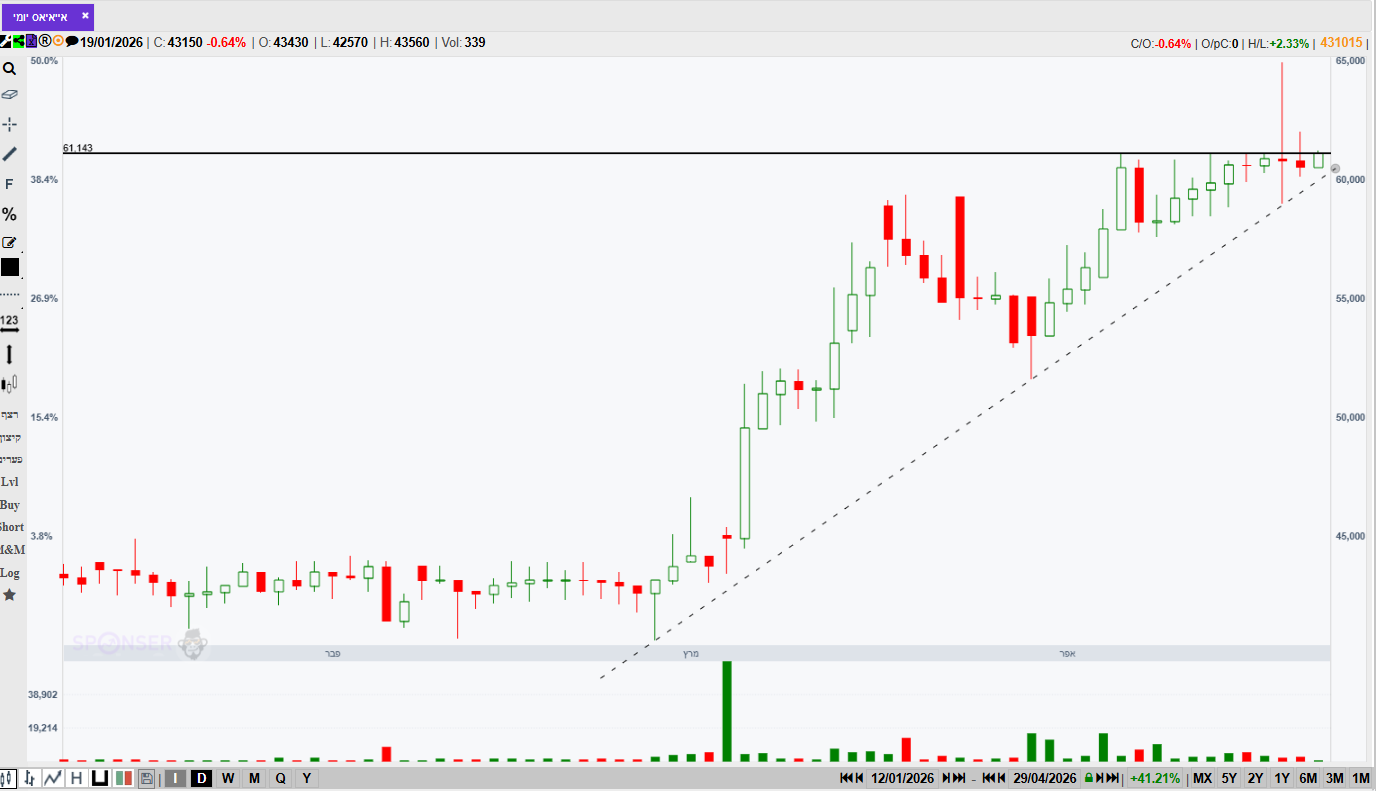Click the star favorite icon

pos(9,595)
